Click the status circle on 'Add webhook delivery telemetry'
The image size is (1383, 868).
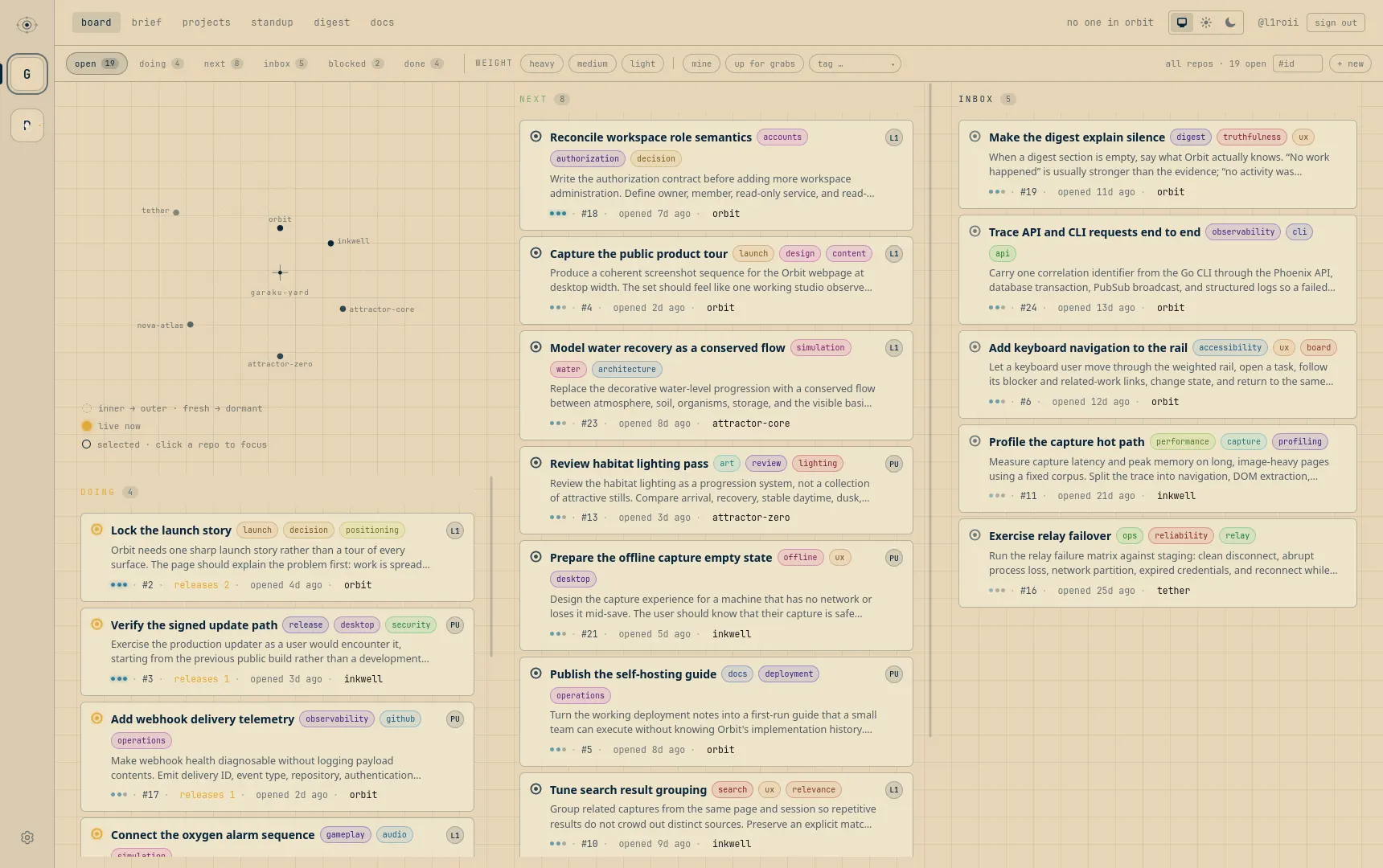tap(97, 719)
